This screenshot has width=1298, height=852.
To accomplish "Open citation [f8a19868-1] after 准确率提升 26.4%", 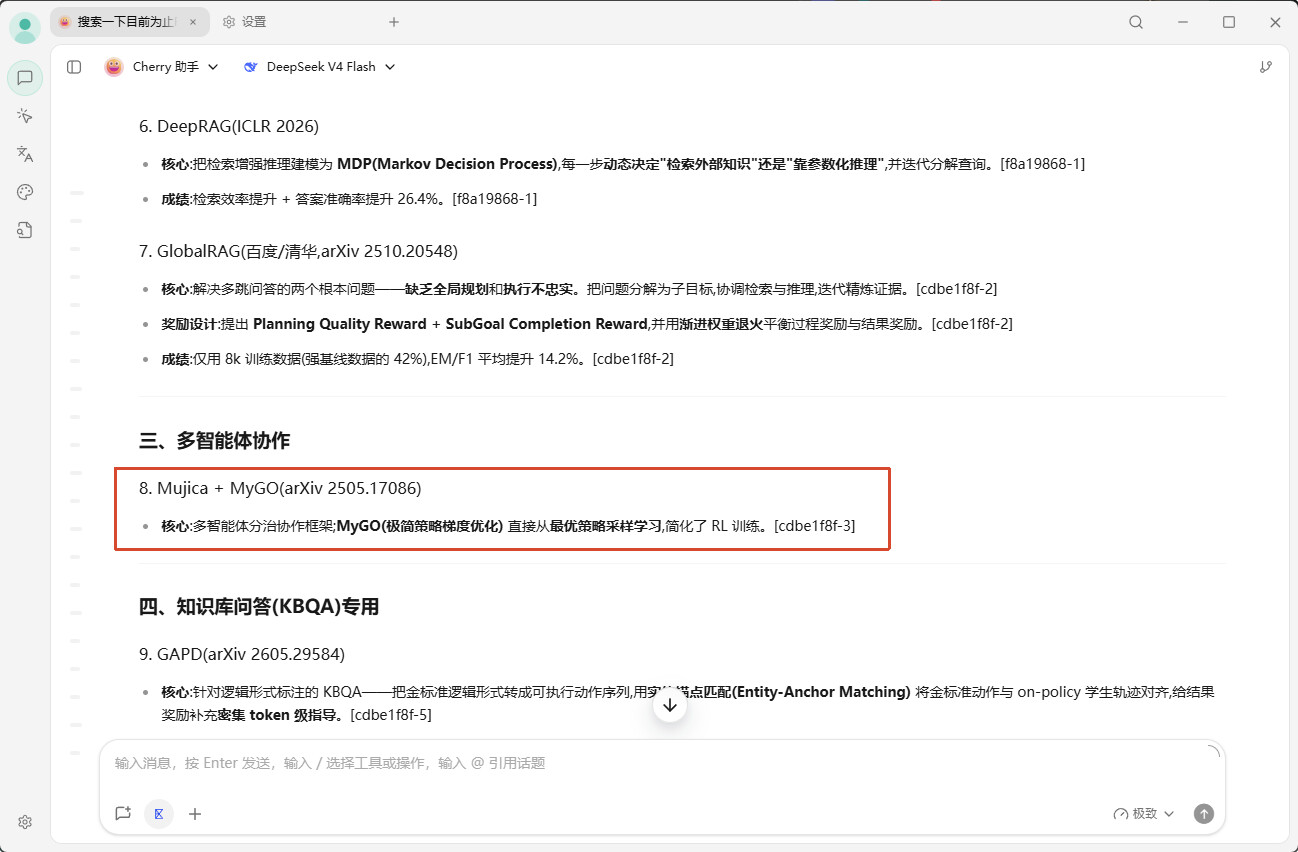I will click(495, 199).
